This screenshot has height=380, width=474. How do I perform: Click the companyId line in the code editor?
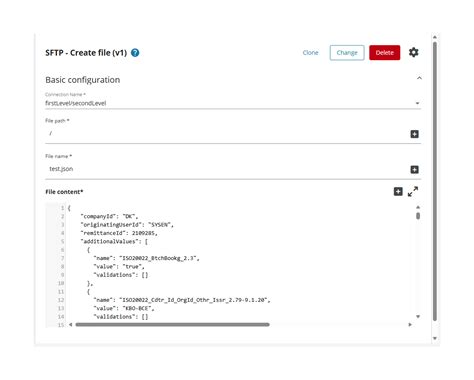(109, 216)
